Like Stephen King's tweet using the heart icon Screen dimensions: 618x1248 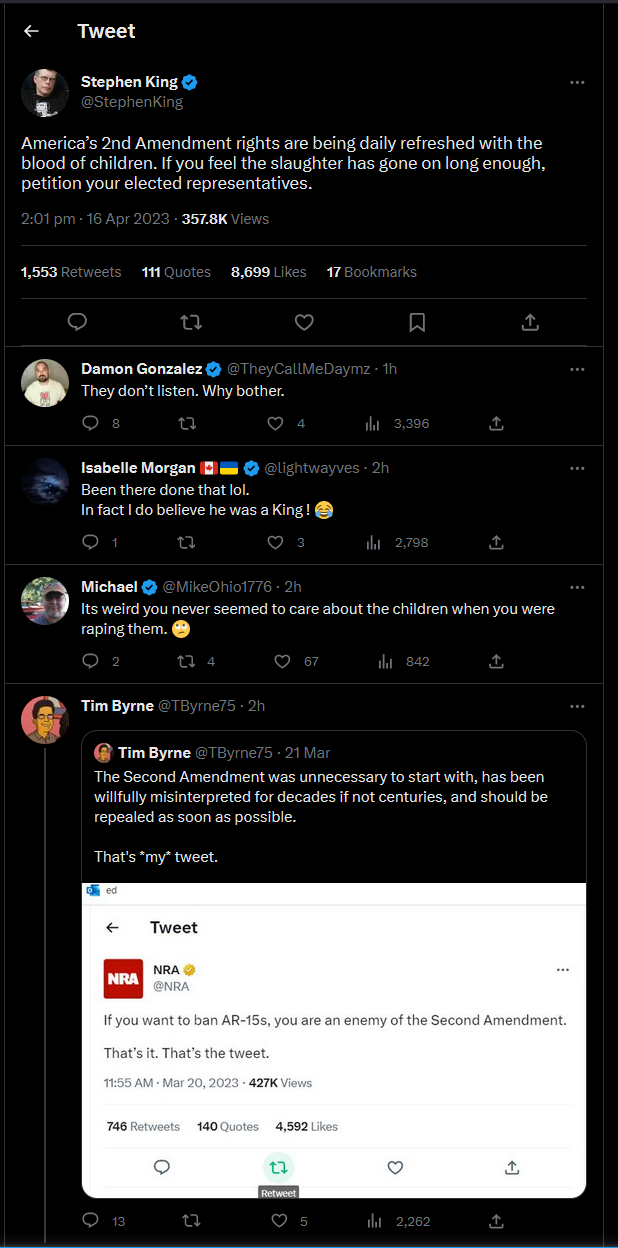click(304, 322)
